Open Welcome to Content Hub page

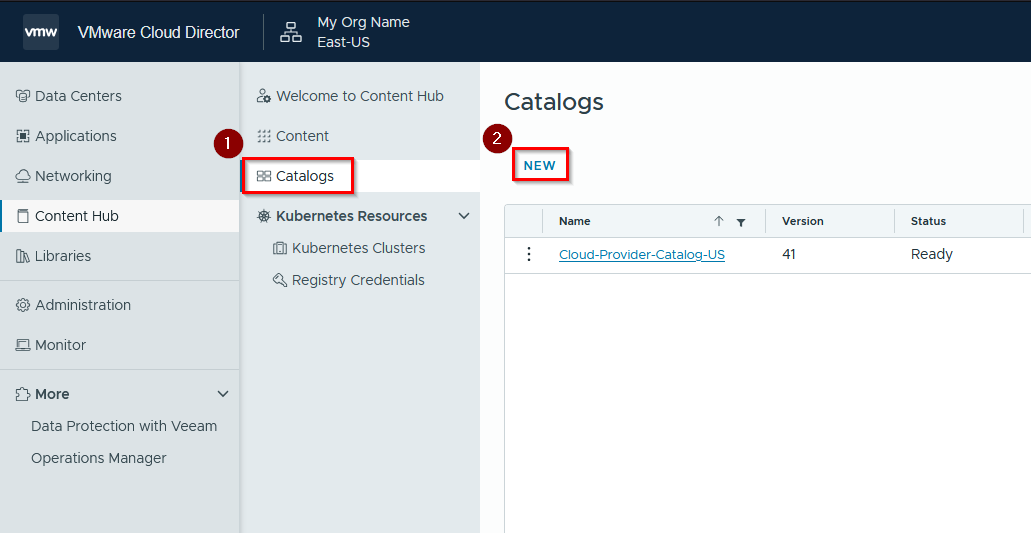click(x=360, y=96)
